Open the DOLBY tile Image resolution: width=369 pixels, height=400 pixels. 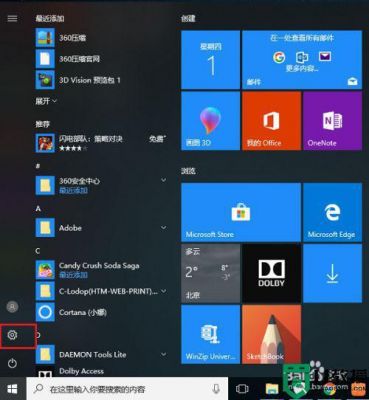272,273
